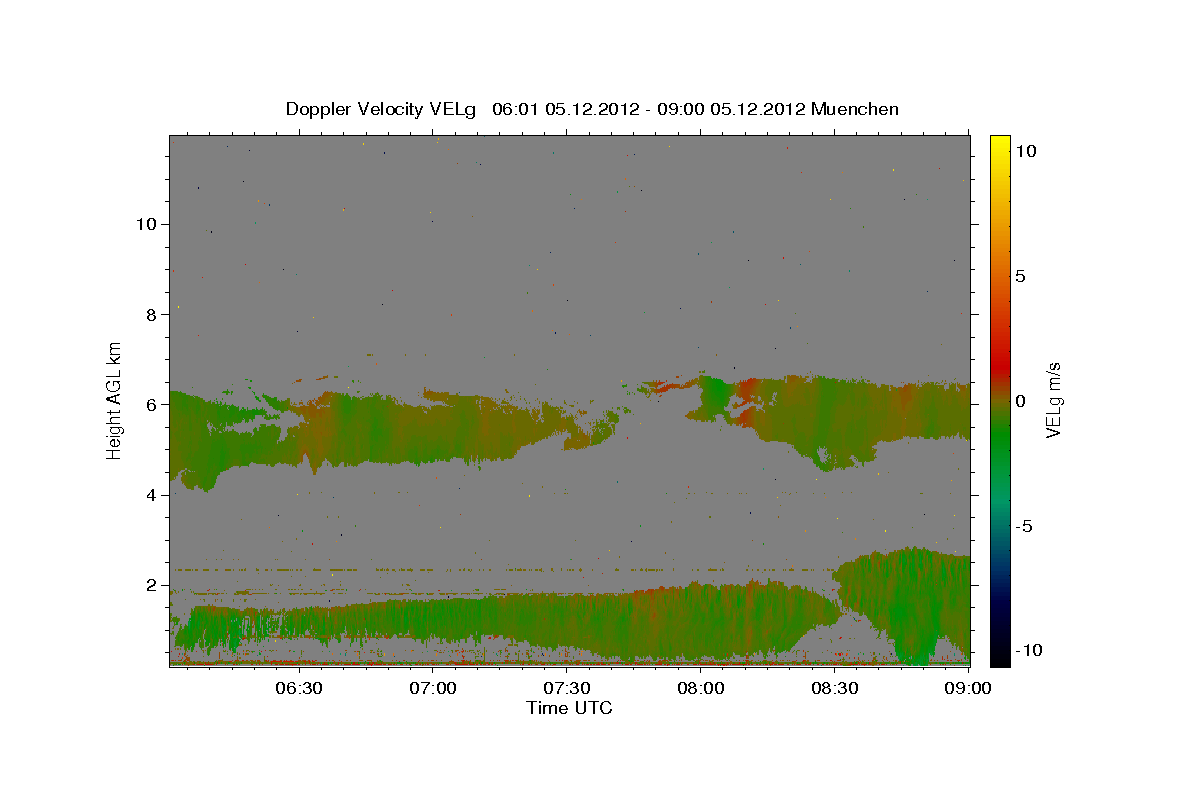Screen dimensions: 1200x800
Task: Click the 09:00 time tick label
Action: click(x=967, y=689)
